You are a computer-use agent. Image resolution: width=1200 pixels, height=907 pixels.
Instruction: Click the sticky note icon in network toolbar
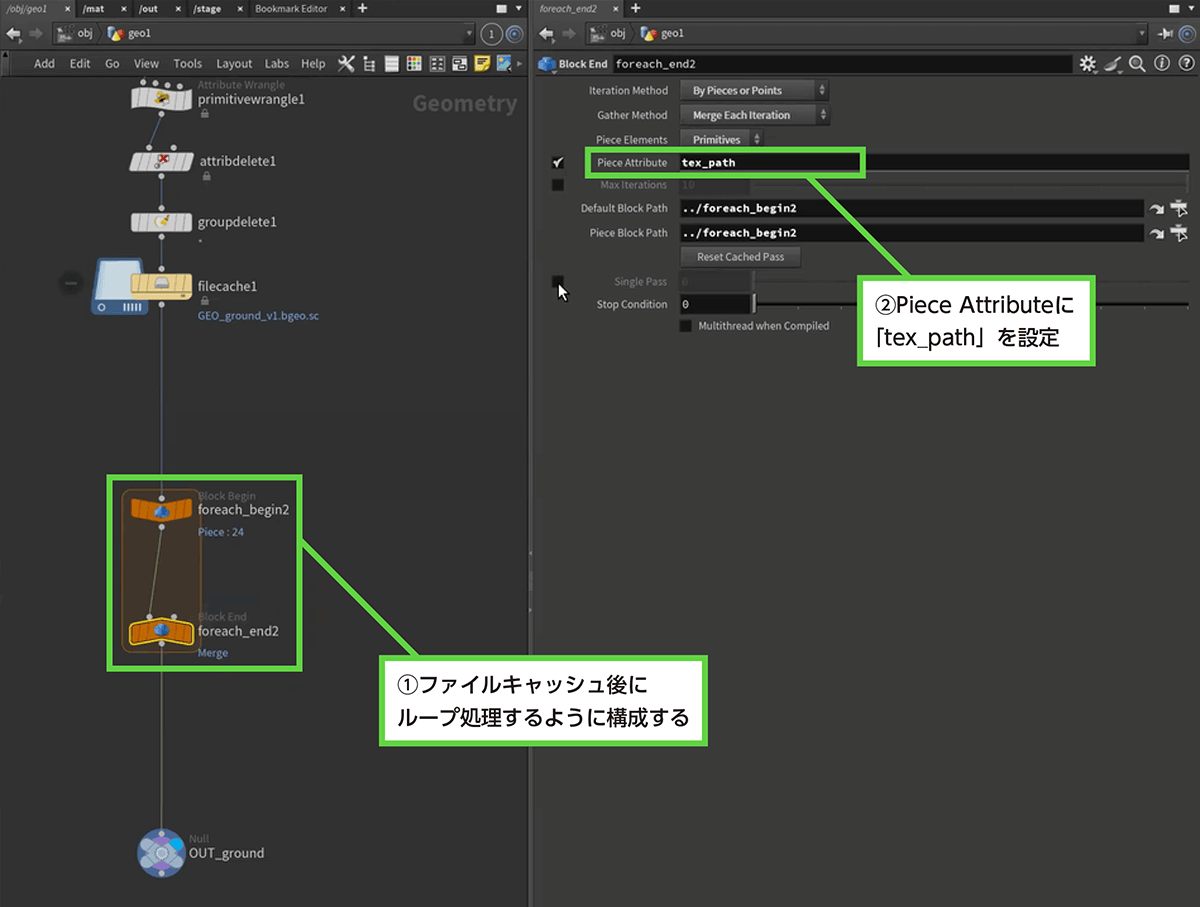482,64
